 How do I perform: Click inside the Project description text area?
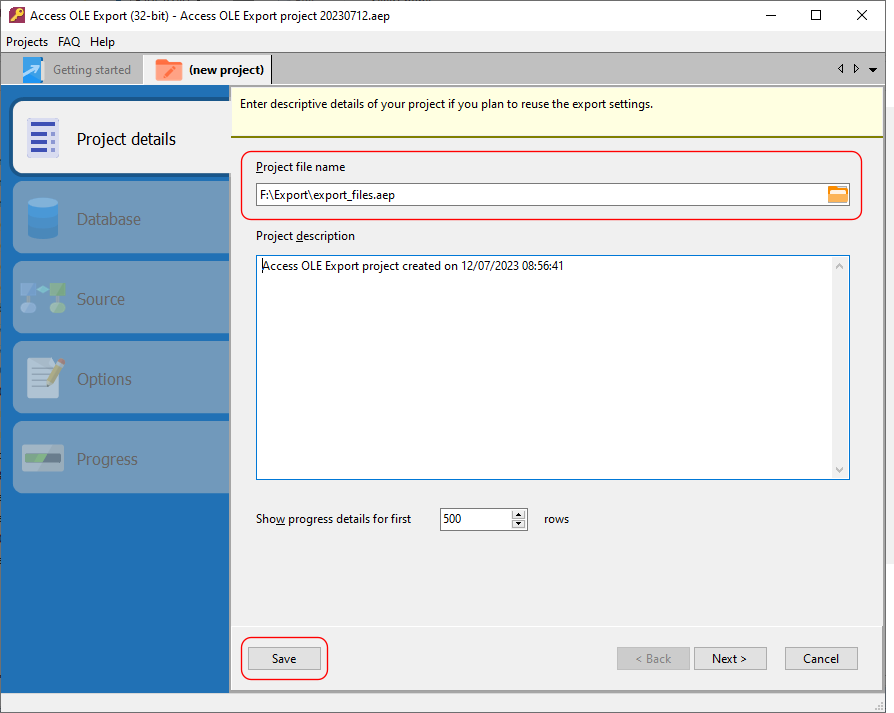545,370
